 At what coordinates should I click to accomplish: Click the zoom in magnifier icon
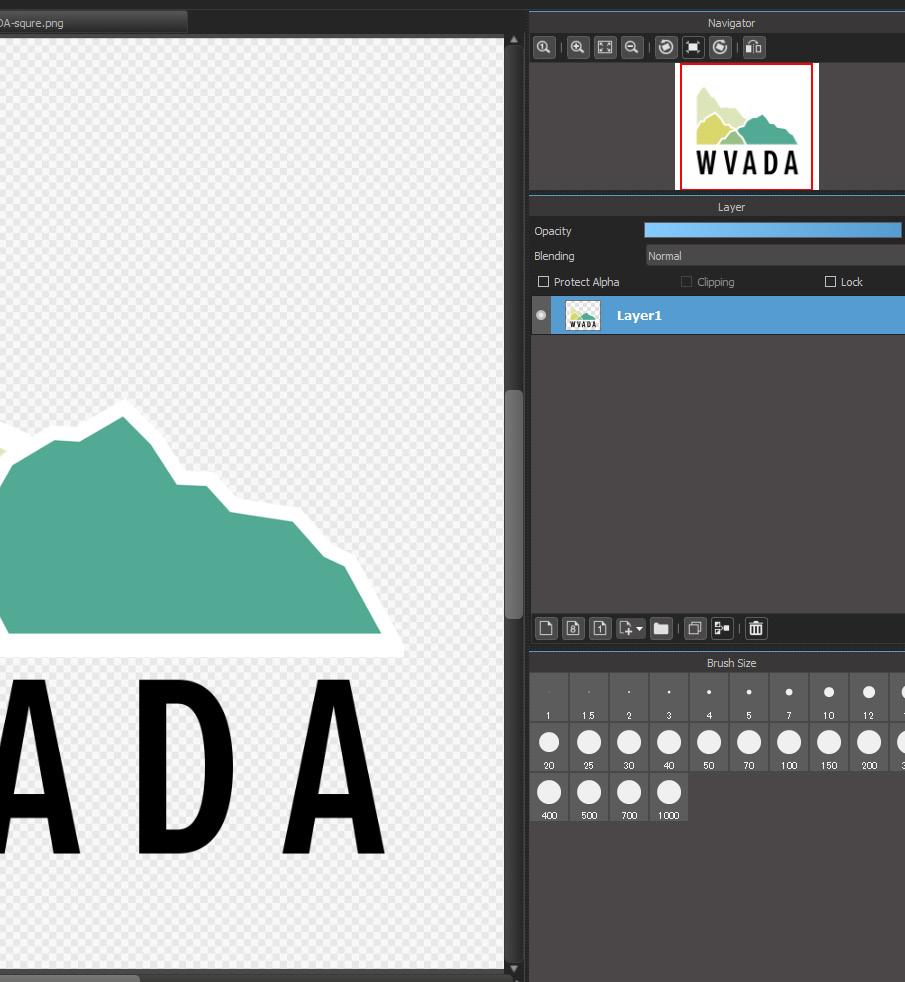tap(577, 48)
